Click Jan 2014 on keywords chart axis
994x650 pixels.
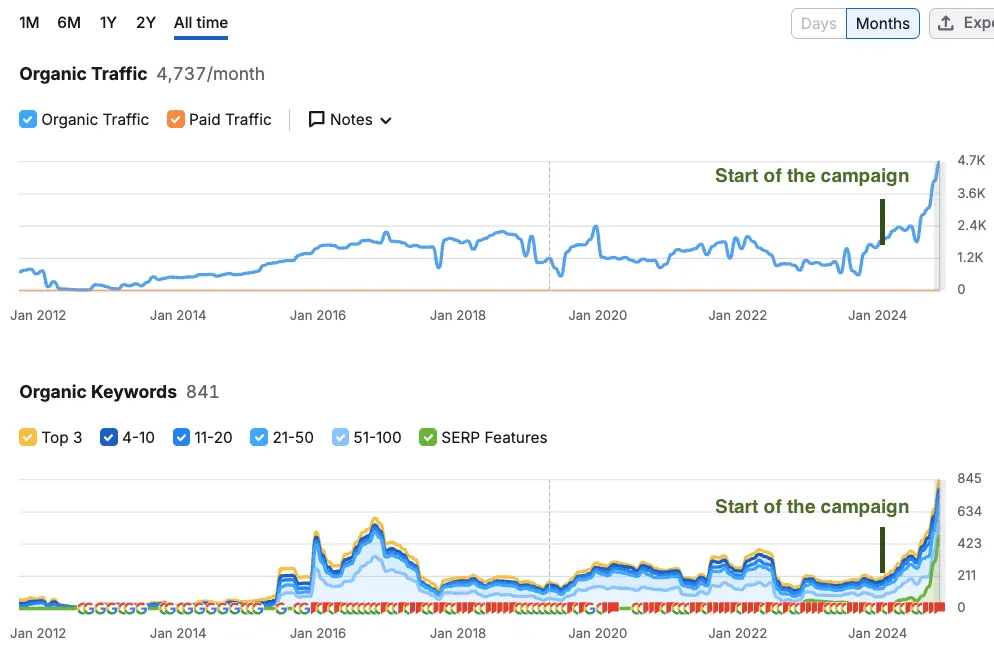click(x=178, y=633)
